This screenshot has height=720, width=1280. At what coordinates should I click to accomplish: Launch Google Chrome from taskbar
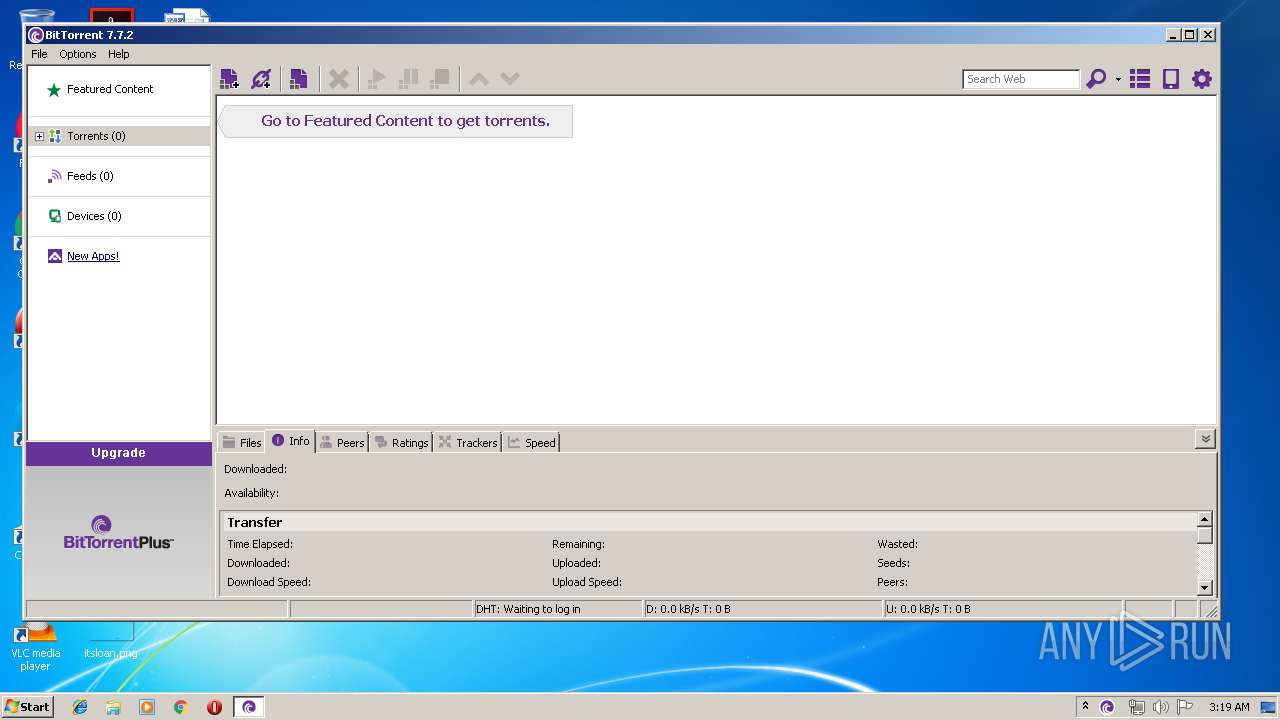point(181,707)
